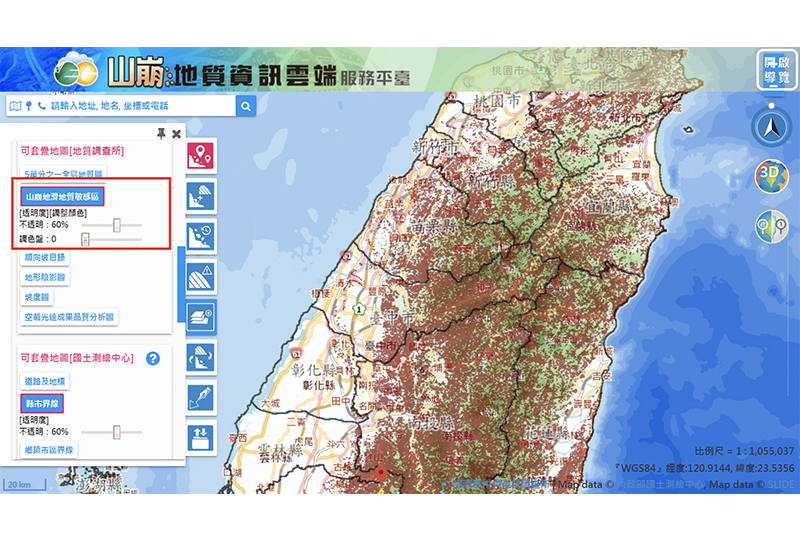Reset map with north compass arrow
This screenshot has width=800, height=540.
(x=771, y=127)
